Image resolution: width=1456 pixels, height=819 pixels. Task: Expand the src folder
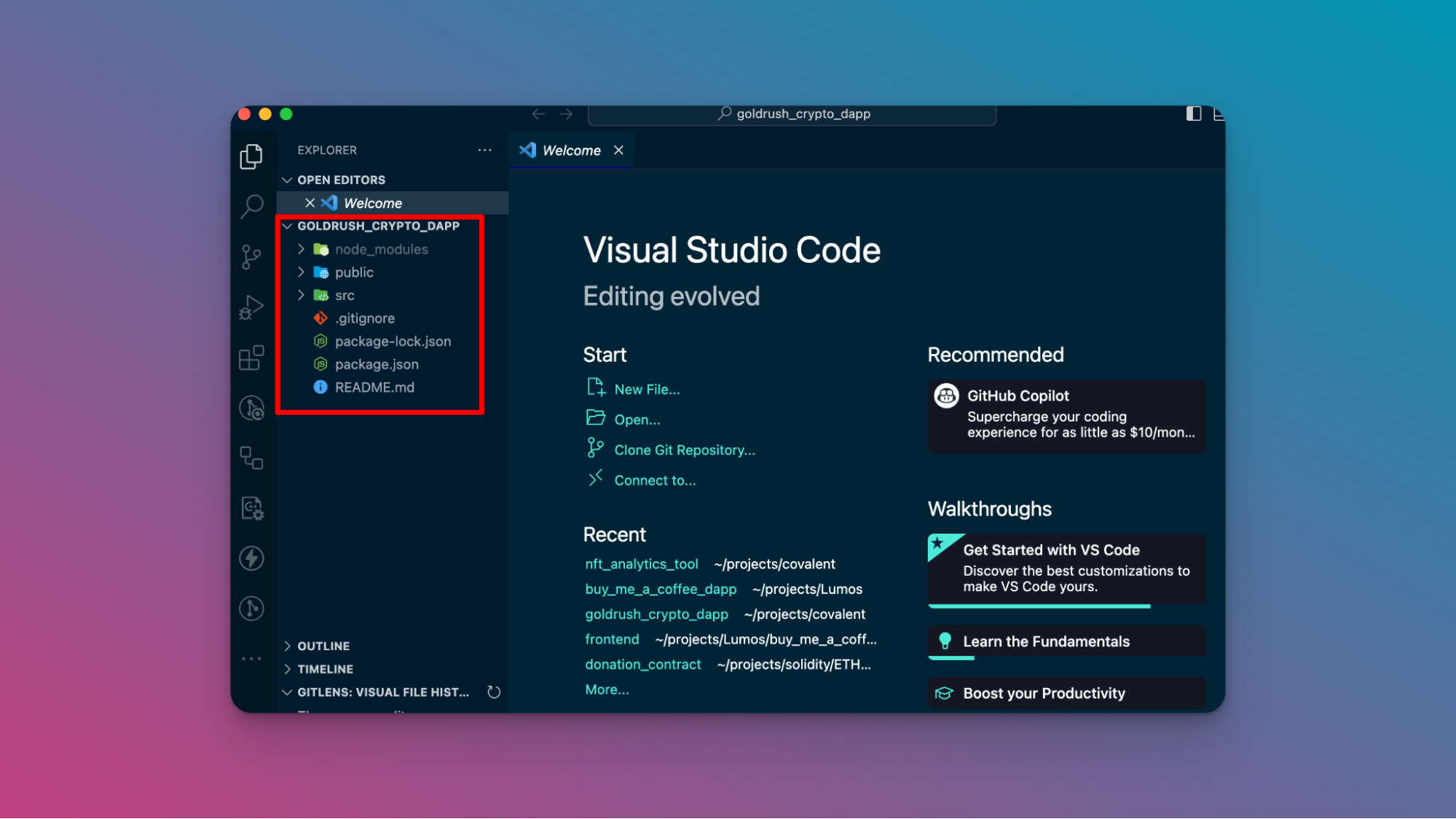(x=301, y=296)
